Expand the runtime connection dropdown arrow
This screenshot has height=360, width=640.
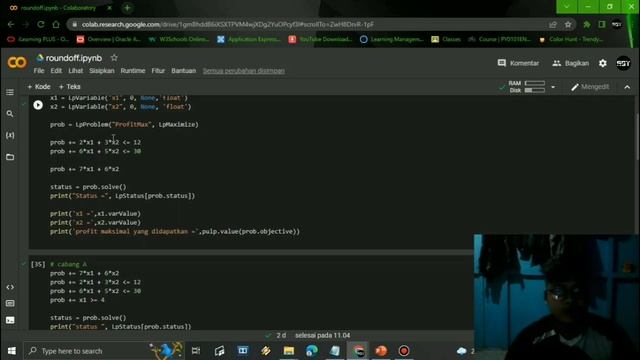553,87
